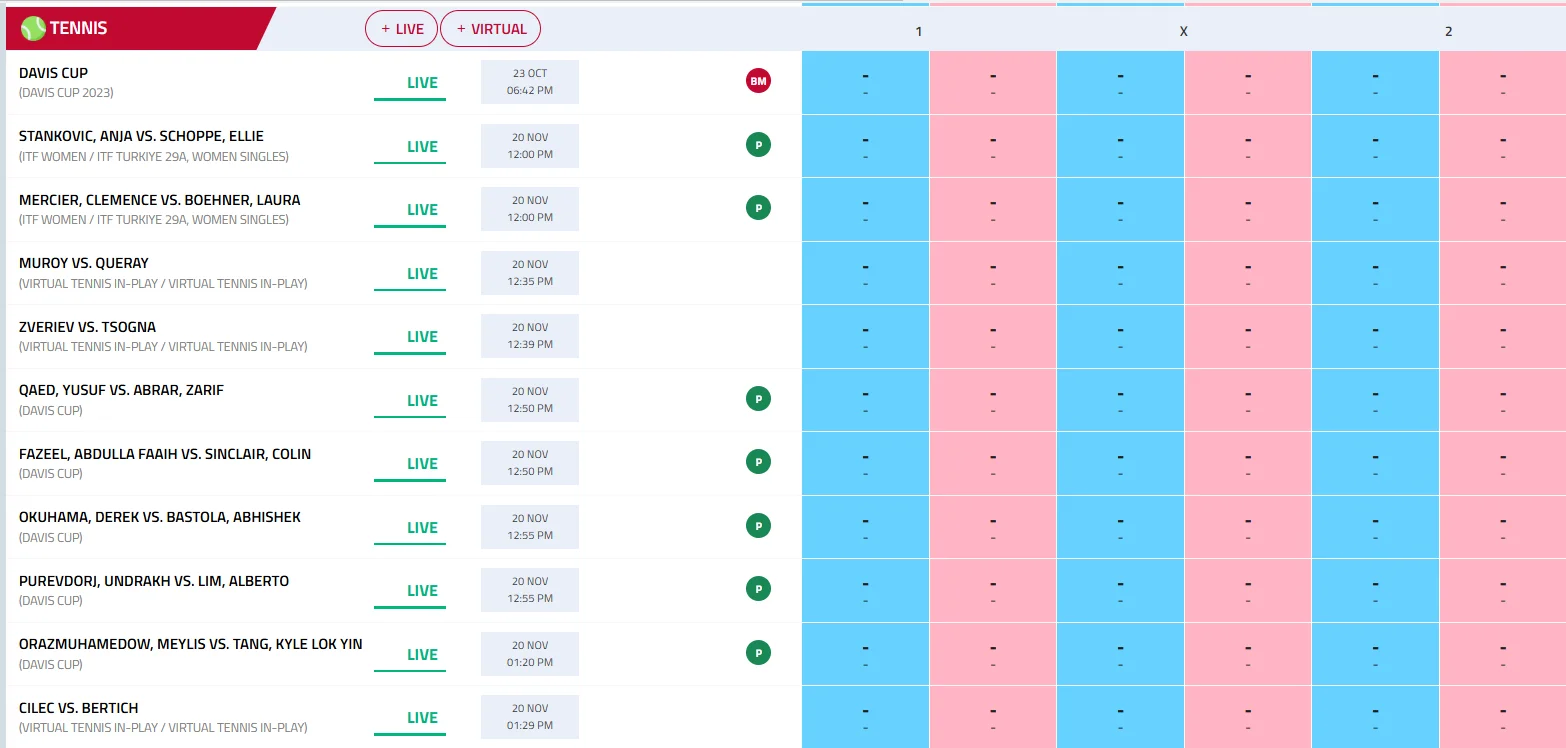The image size is (1566, 748).
Task: Click the green P badge for Stankovic vs. Schoppe
Action: click(x=758, y=145)
